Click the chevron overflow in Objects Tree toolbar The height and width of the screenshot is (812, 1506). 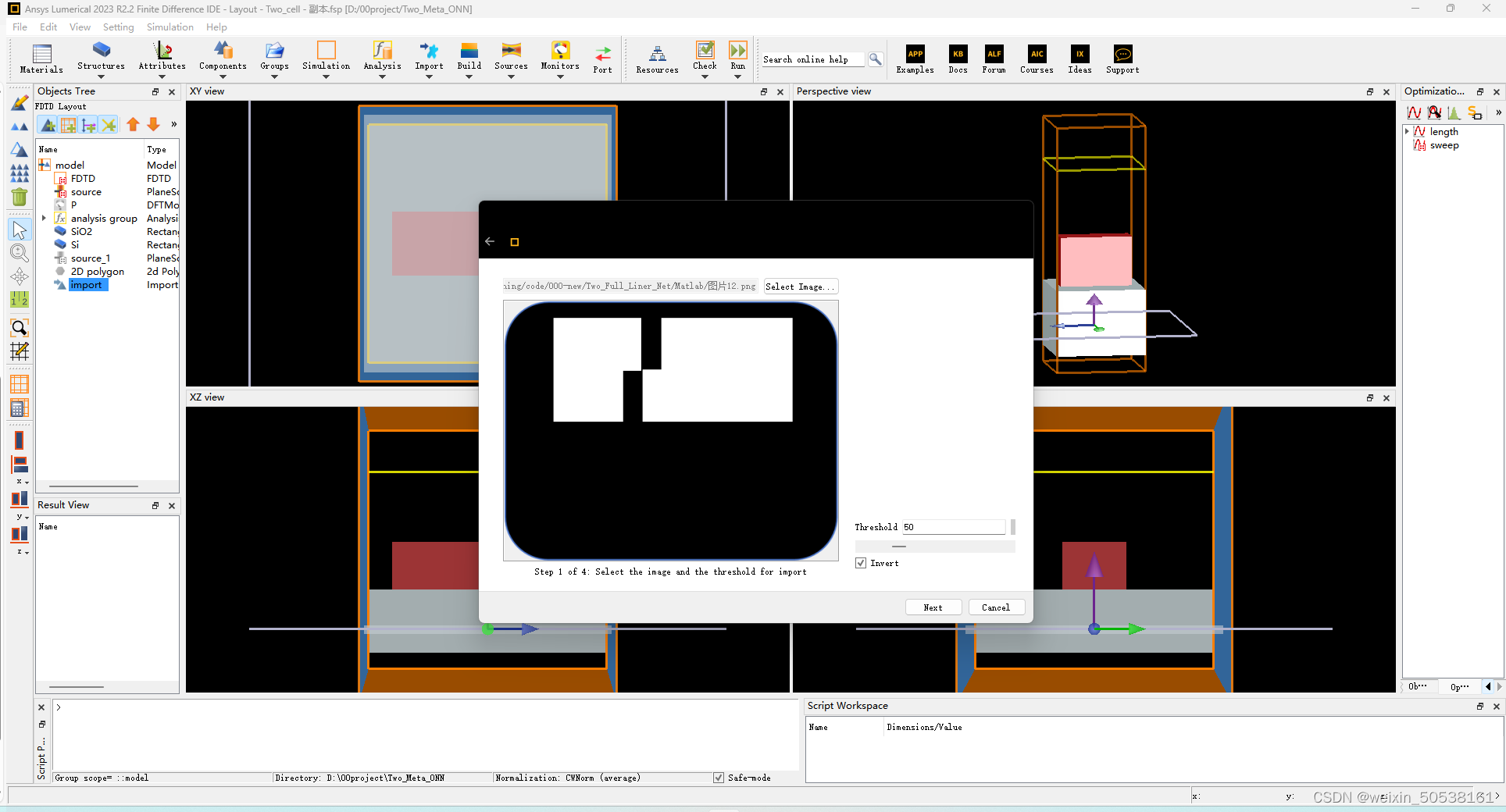[173, 124]
